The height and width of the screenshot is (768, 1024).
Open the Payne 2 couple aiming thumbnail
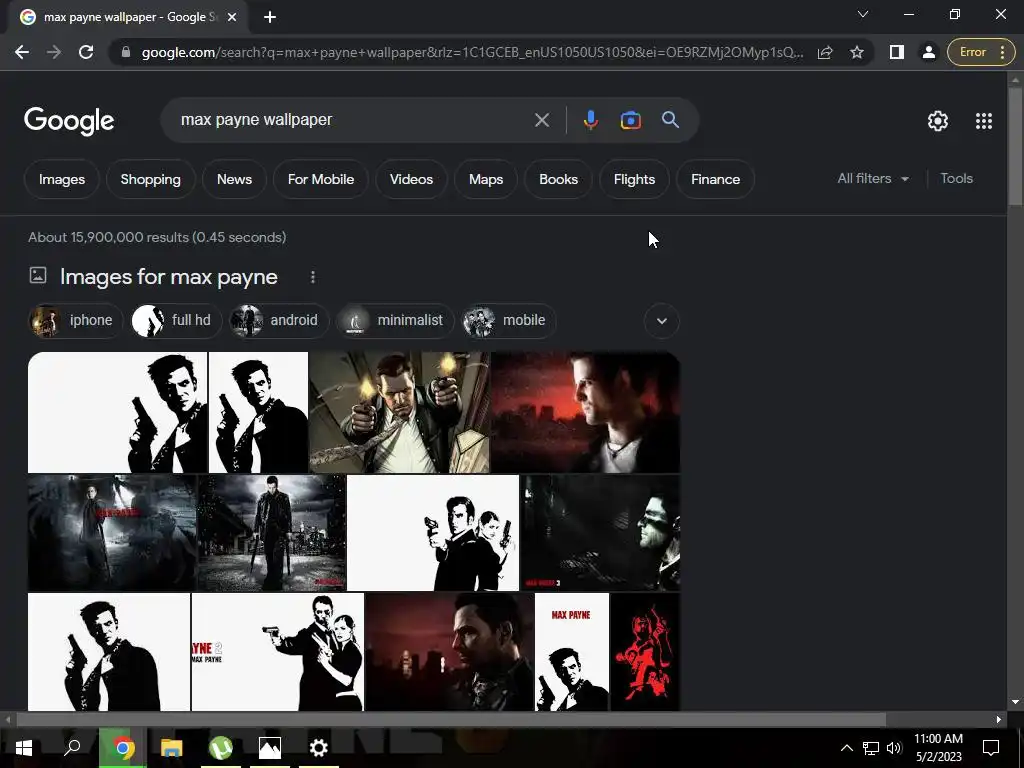pyautogui.click(x=278, y=651)
